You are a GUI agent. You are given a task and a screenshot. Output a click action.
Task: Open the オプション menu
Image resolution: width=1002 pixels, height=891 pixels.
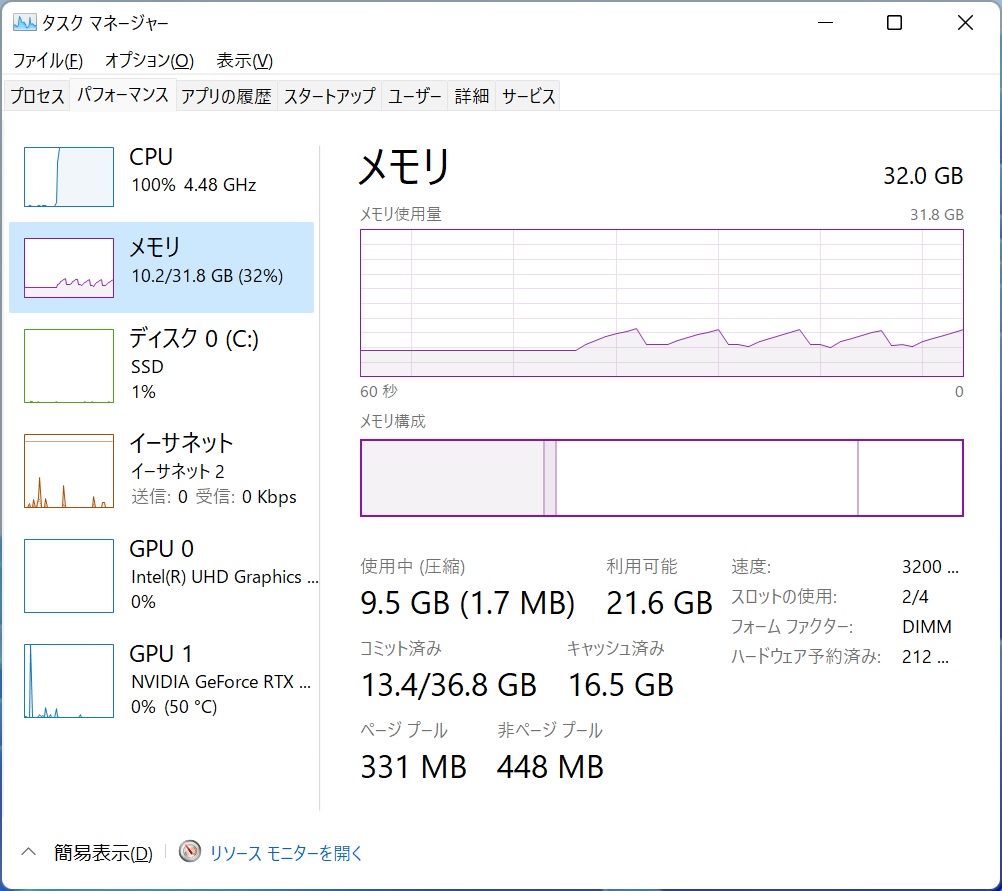[149, 61]
